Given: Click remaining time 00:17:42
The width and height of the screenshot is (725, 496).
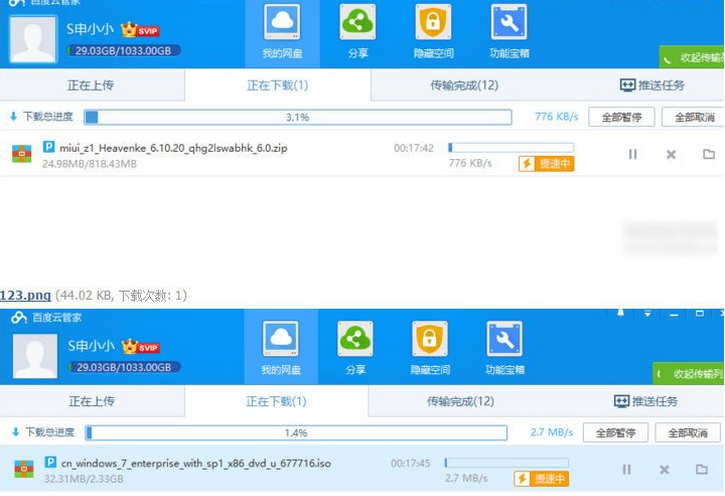Looking at the screenshot, I should tap(414, 148).
